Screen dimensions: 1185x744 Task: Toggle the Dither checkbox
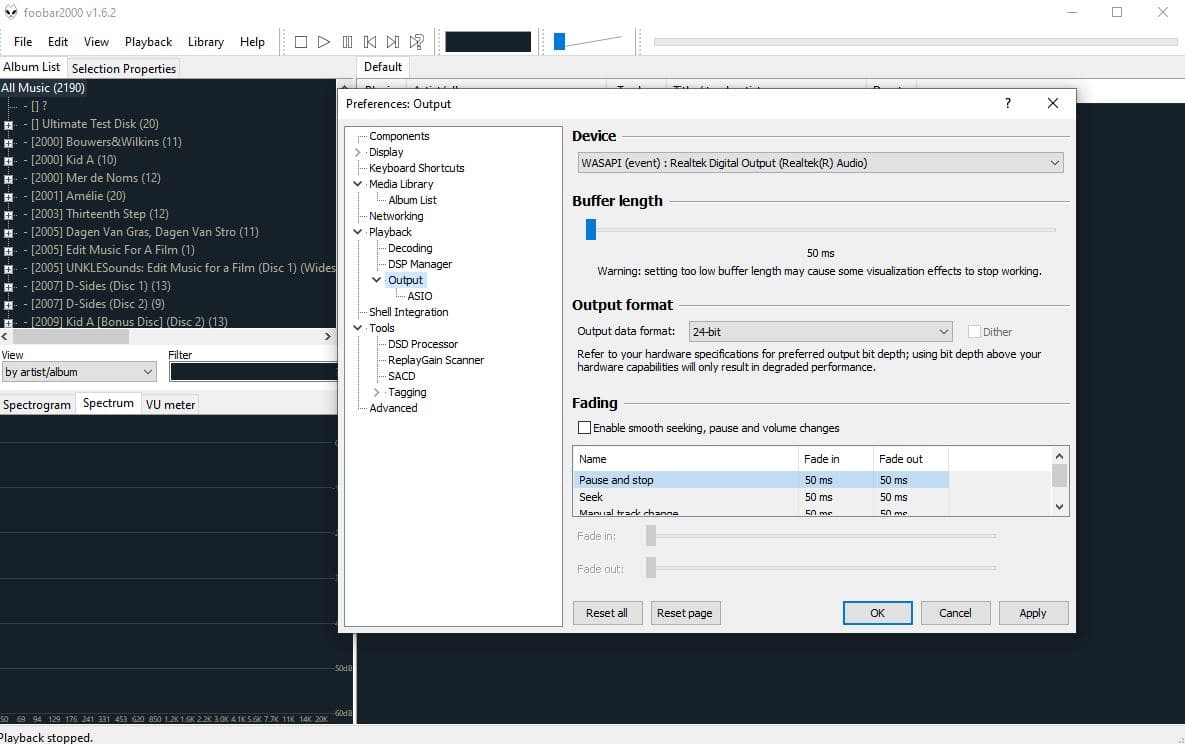974,331
